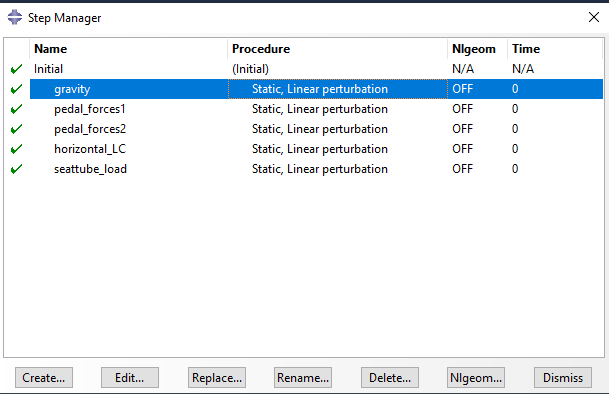Click the green checkmark beside gravity
The height and width of the screenshot is (394, 609).
pos(16,89)
